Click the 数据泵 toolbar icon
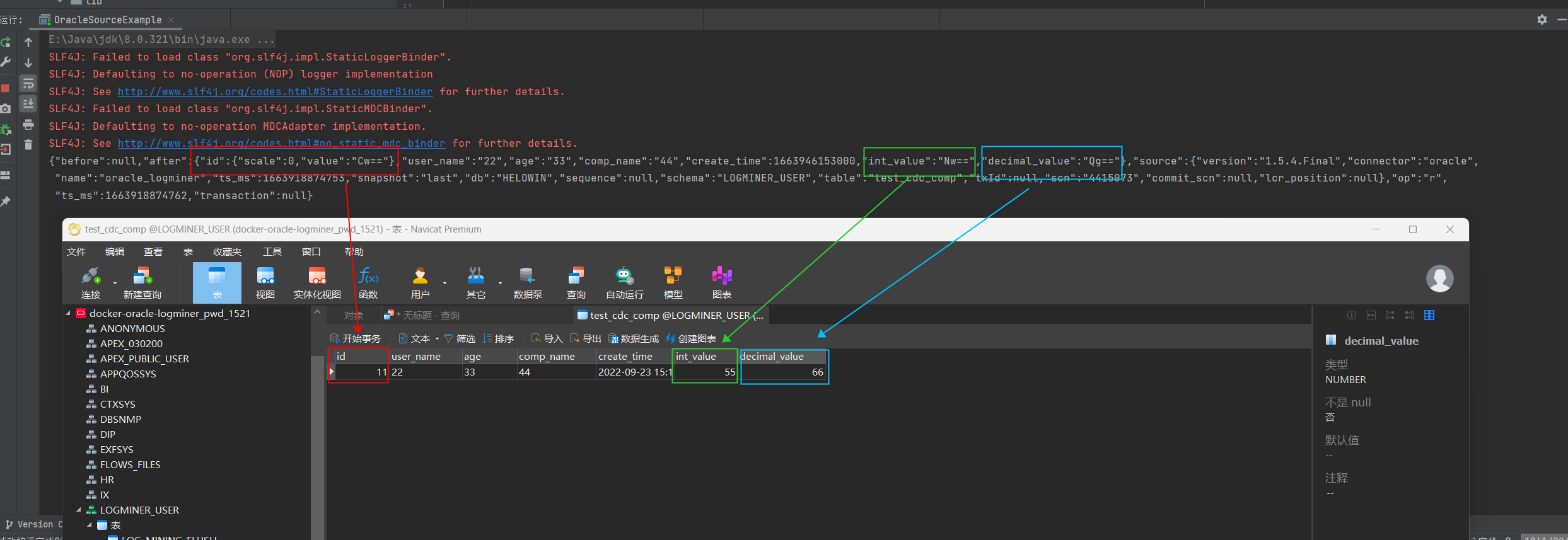 coord(528,283)
